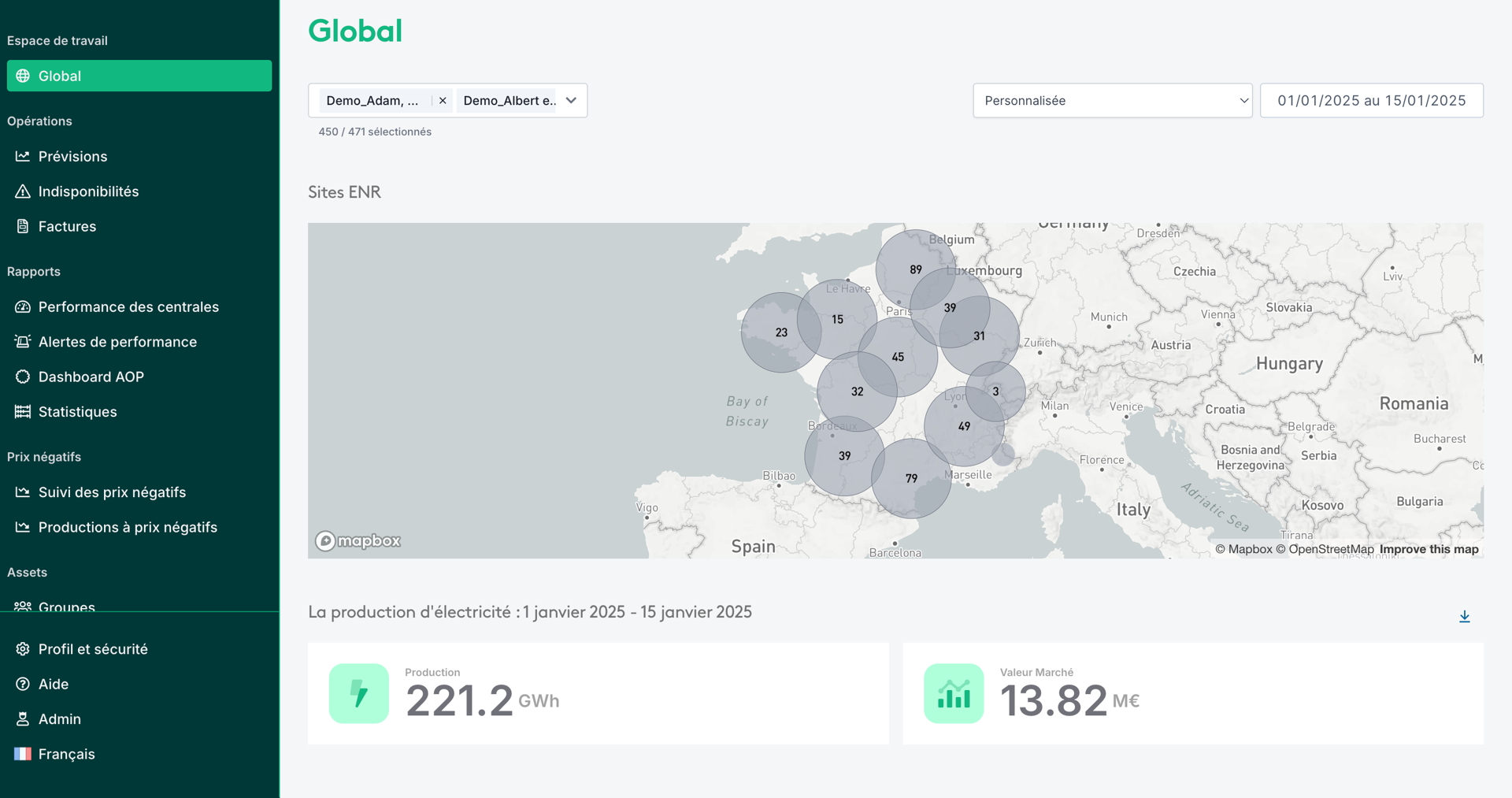Select the map cluster labeled 32
Viewport: 1512px width, 798px height.
857,392
